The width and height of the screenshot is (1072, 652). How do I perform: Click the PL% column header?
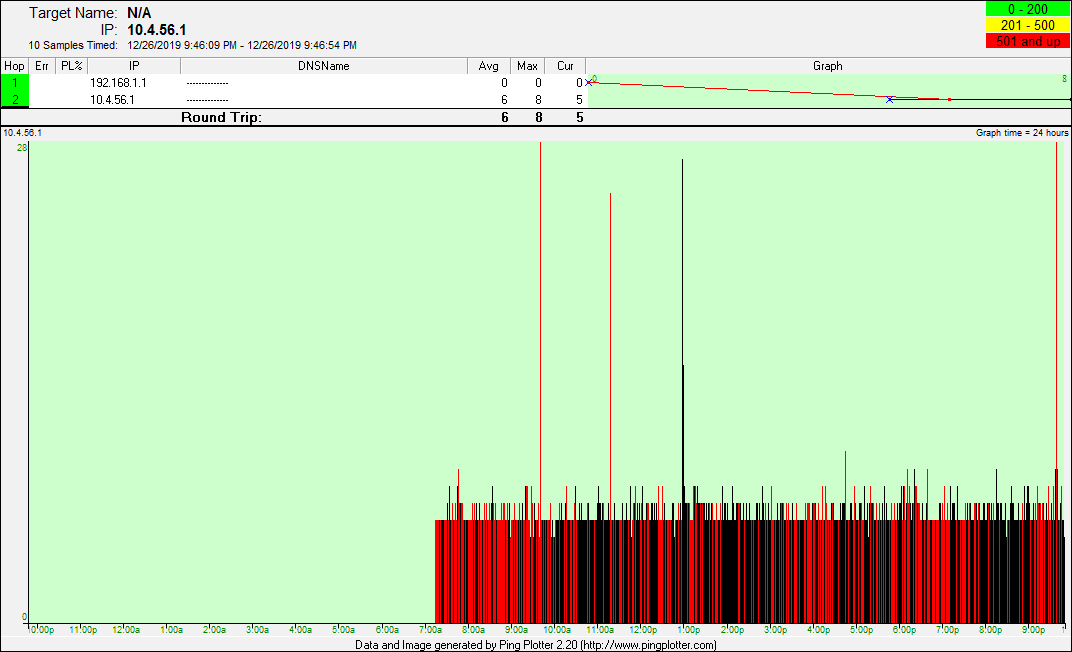pyautogui.click(x=71, y=66)
